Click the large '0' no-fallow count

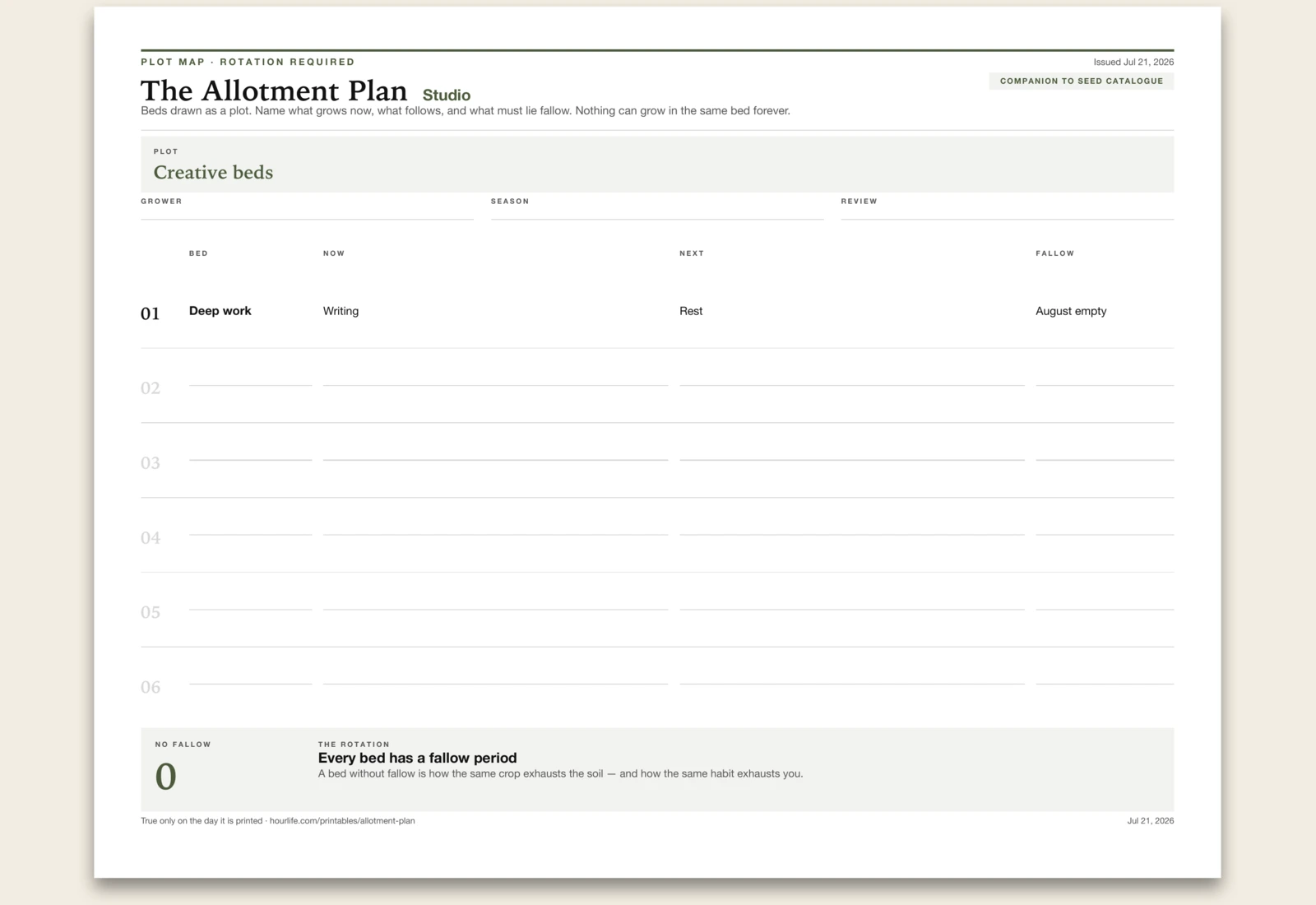coord(165,777)
